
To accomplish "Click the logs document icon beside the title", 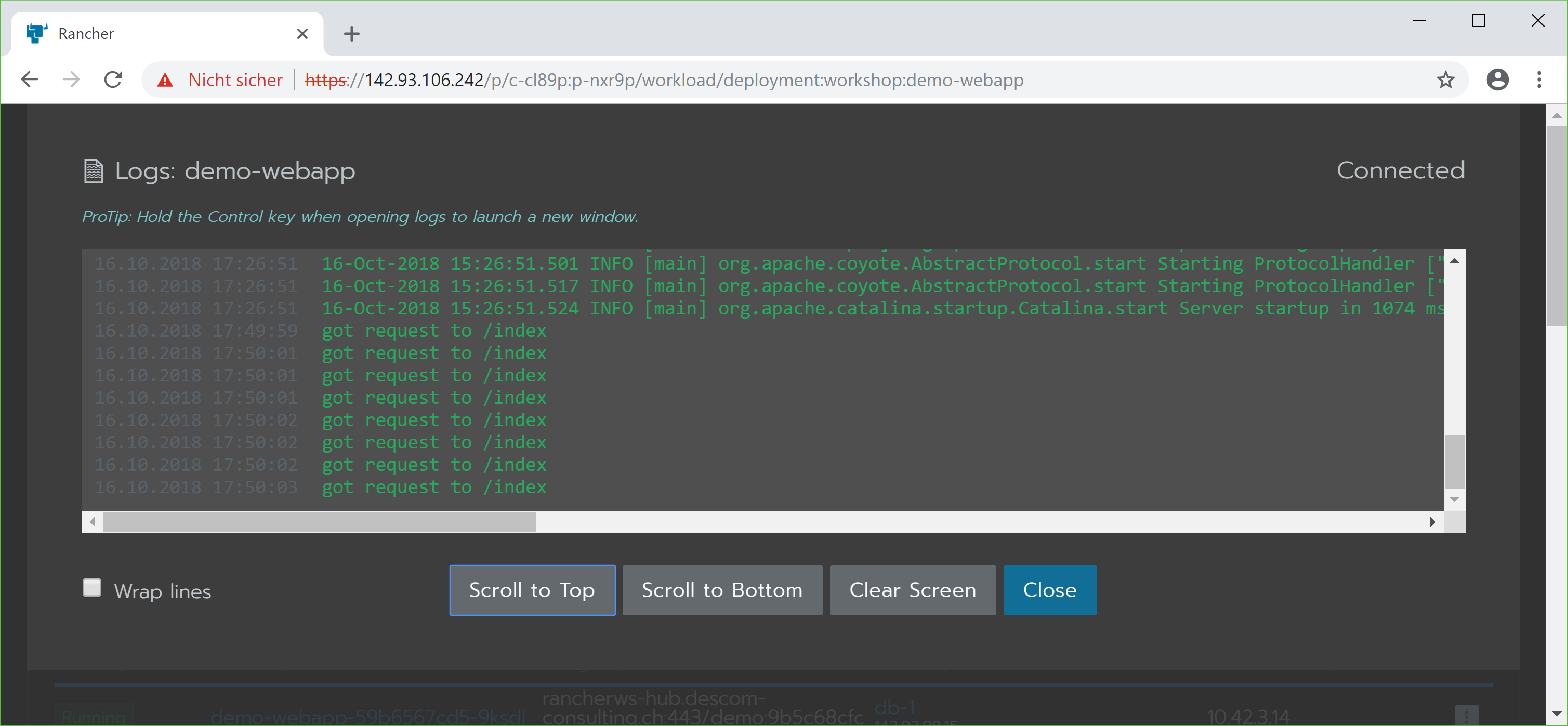I will pyautogui.click(x=93, y=171).
